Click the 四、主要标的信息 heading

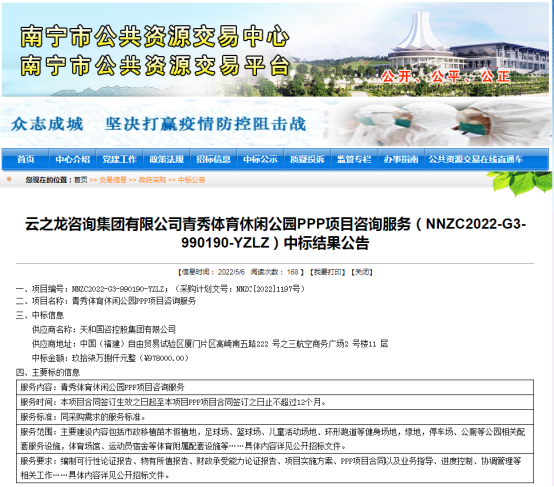48,372
